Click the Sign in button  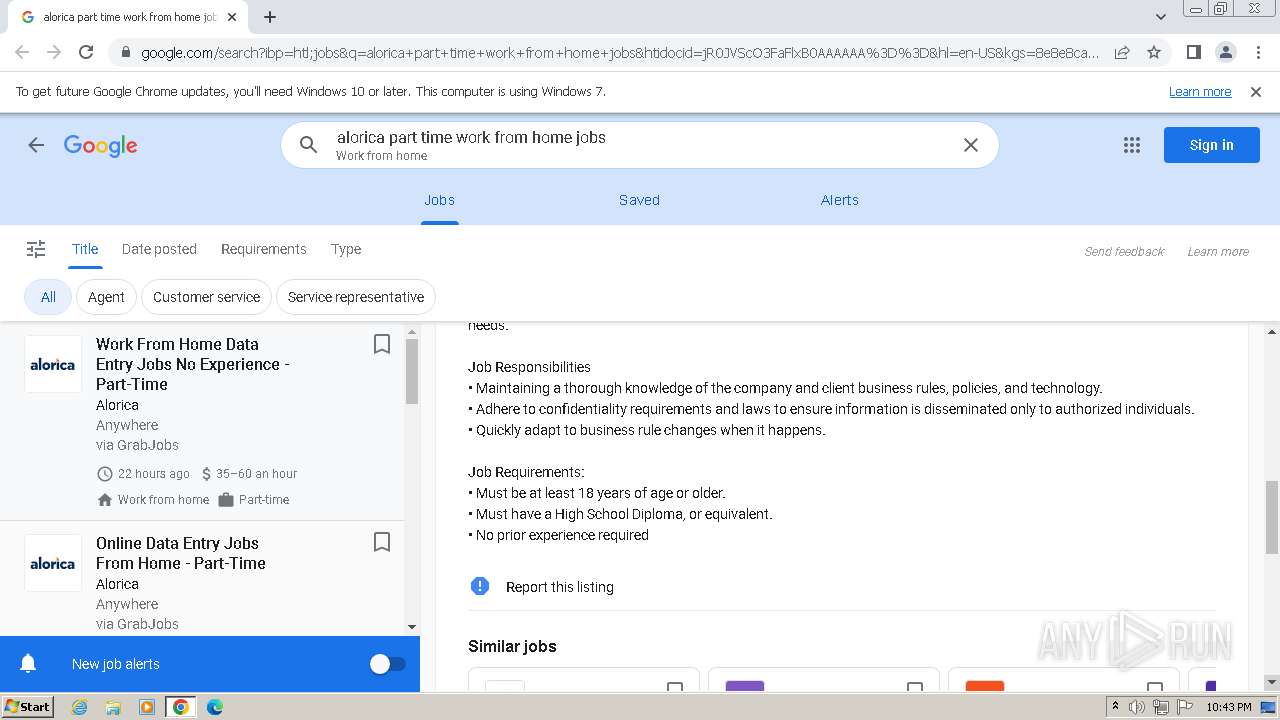click(1211, 145)
